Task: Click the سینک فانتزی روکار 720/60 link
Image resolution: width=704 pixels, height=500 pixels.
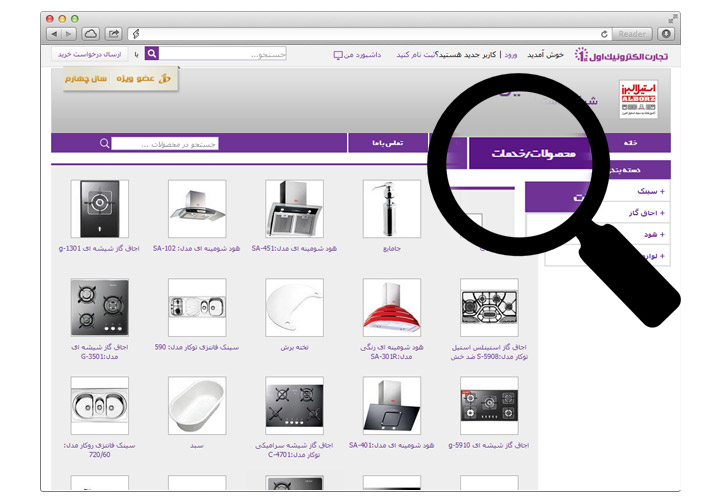Action: (x=99, y=450)
